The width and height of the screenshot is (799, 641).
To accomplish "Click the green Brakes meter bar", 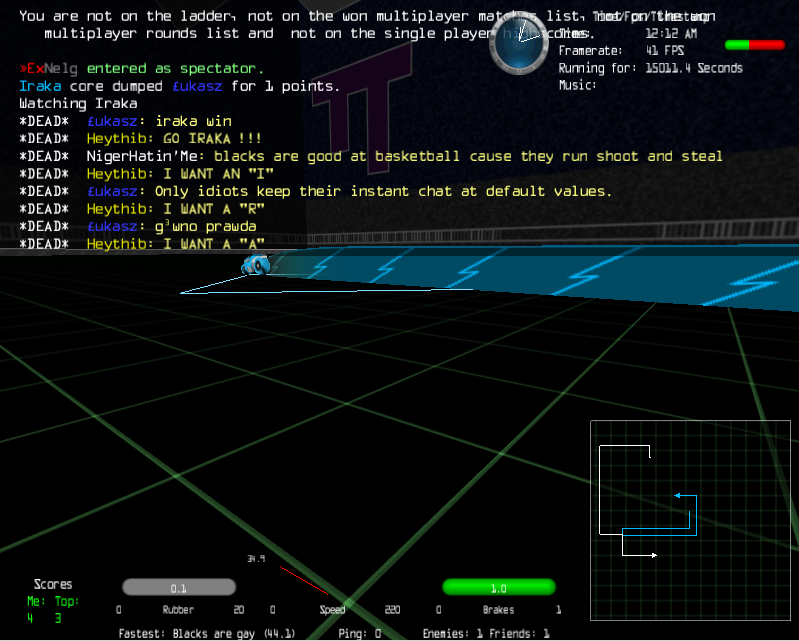I will coord(498,588).
